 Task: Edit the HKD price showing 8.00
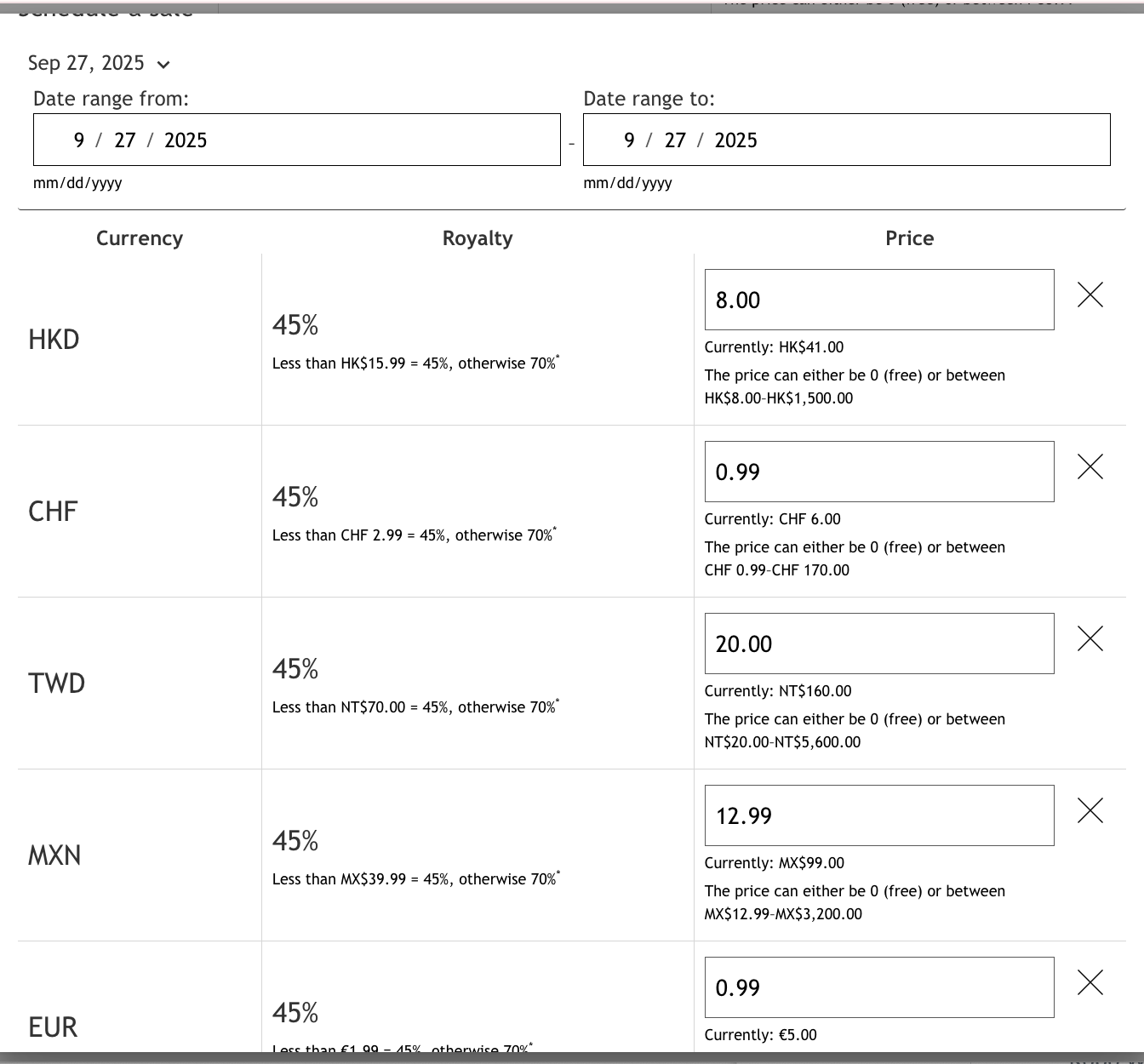pyautogui.click(x=878, y=300)
